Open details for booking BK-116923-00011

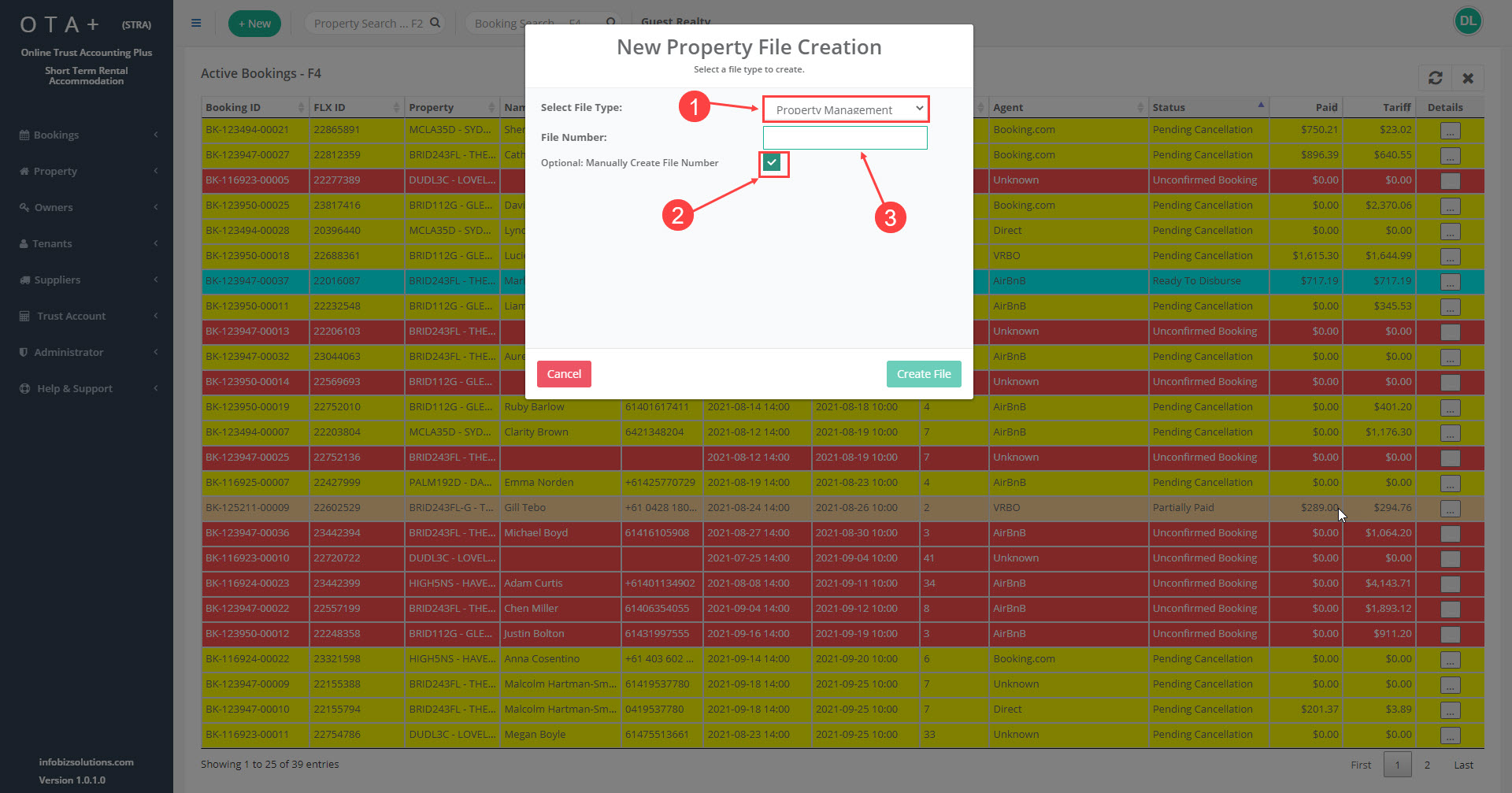[1450, 736]
